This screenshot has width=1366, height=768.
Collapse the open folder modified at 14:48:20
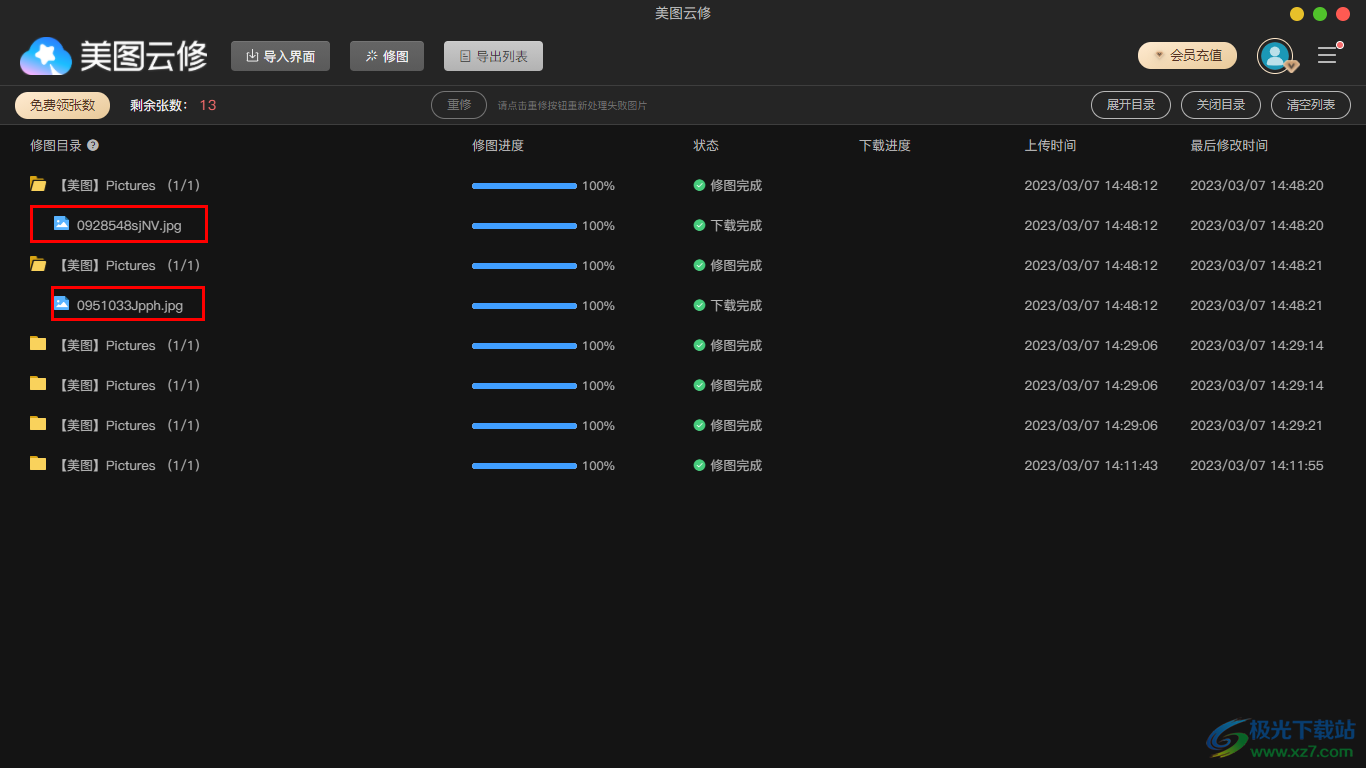coord(38,184)
